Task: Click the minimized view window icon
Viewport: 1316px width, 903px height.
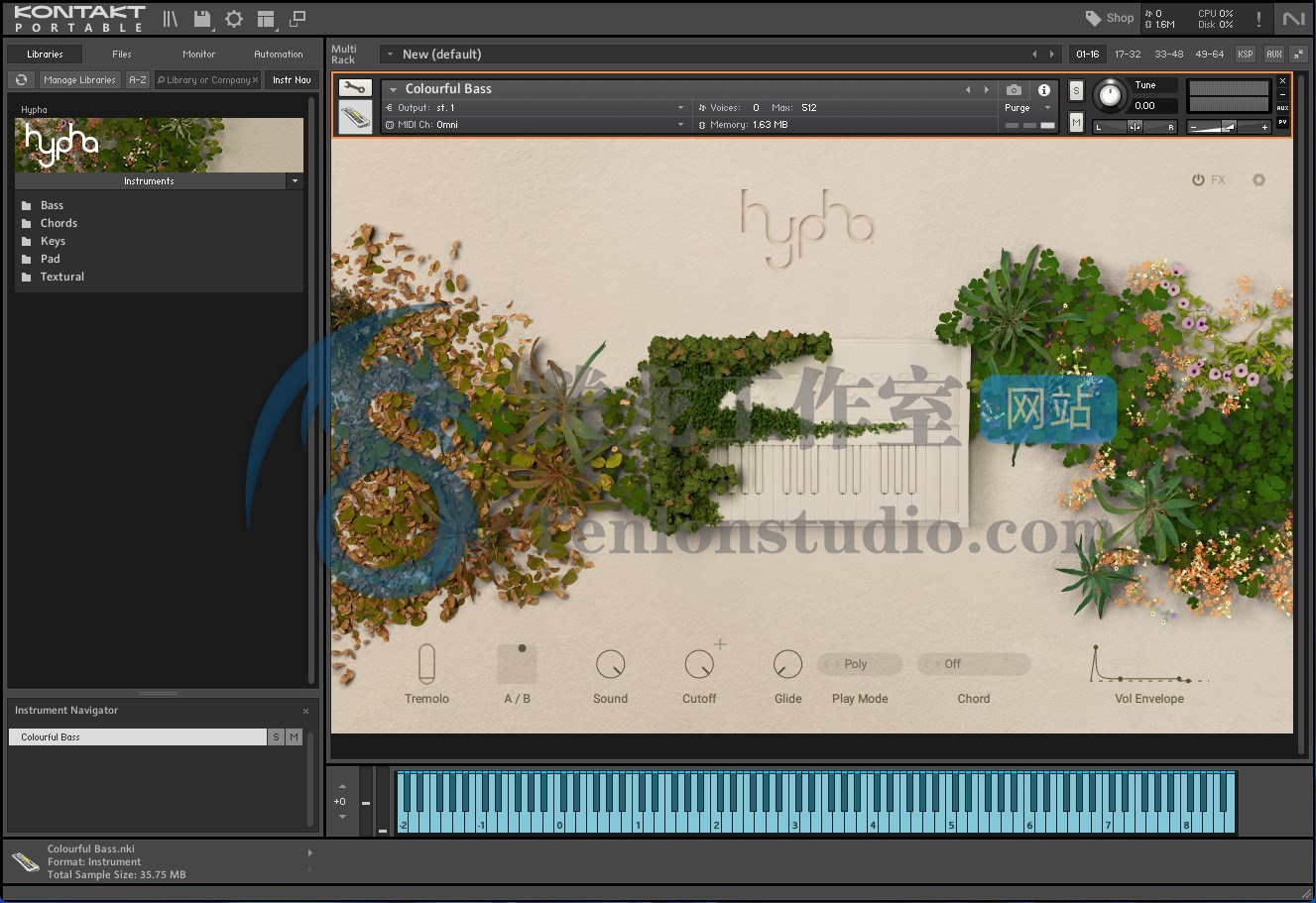Action: (x=298, y=19)
